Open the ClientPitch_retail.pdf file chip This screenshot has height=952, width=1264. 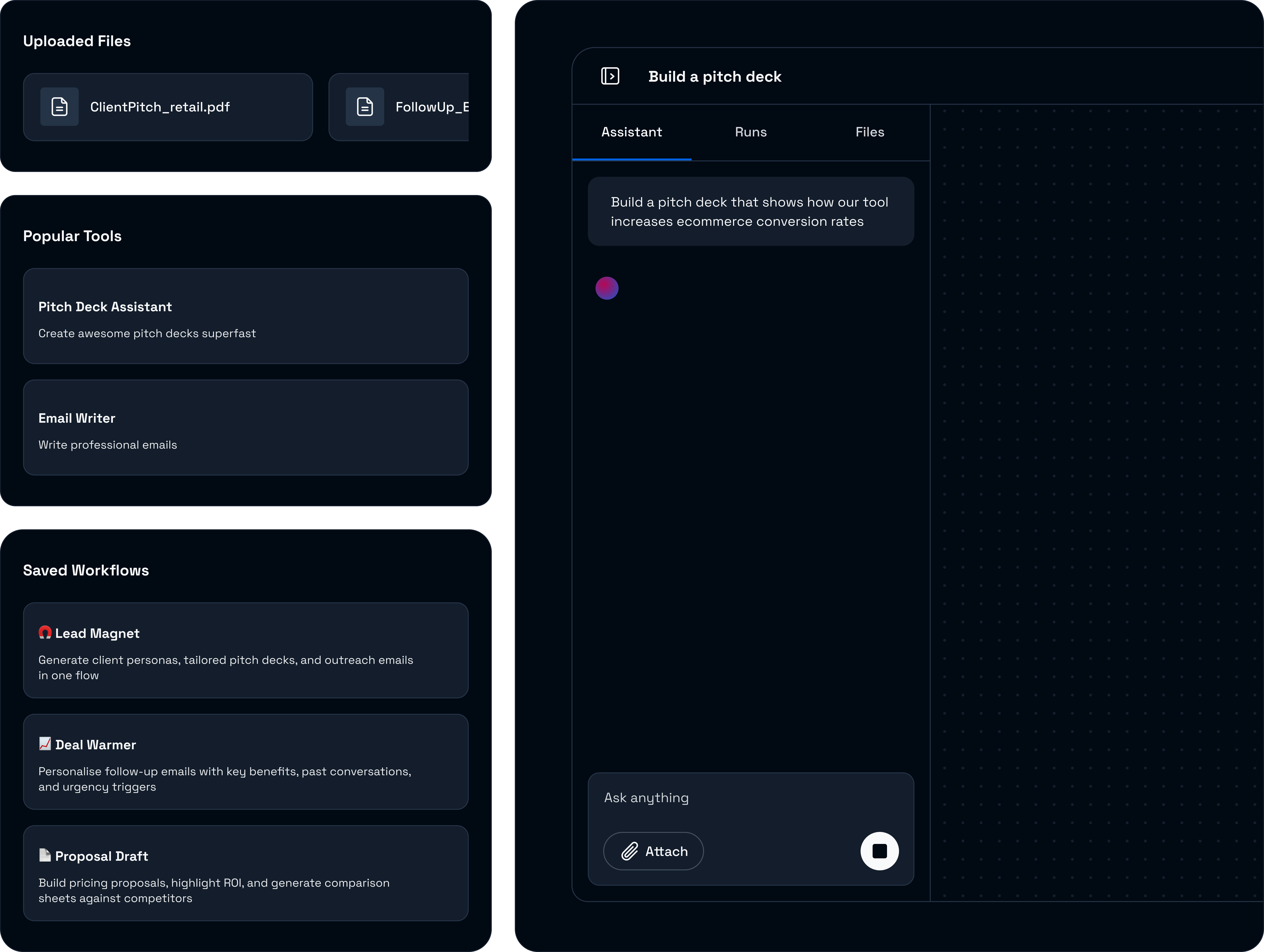(x=168, y=107)
